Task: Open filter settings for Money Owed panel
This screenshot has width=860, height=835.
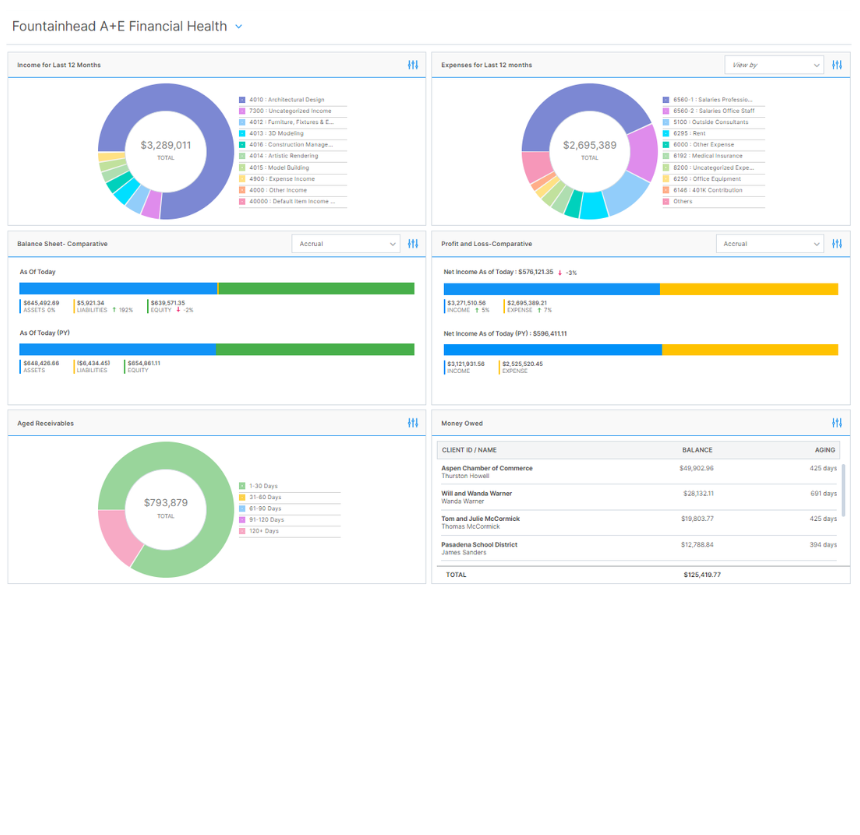Action: click(x=837, y=423)
